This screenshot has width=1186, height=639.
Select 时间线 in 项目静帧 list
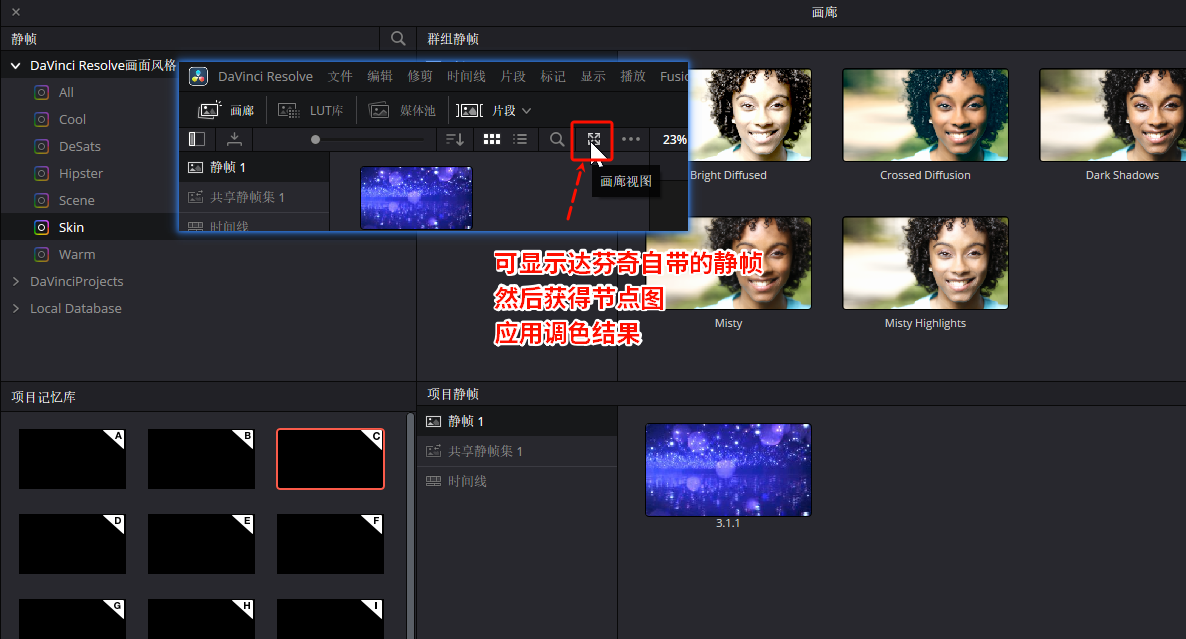tap(517, 481)
